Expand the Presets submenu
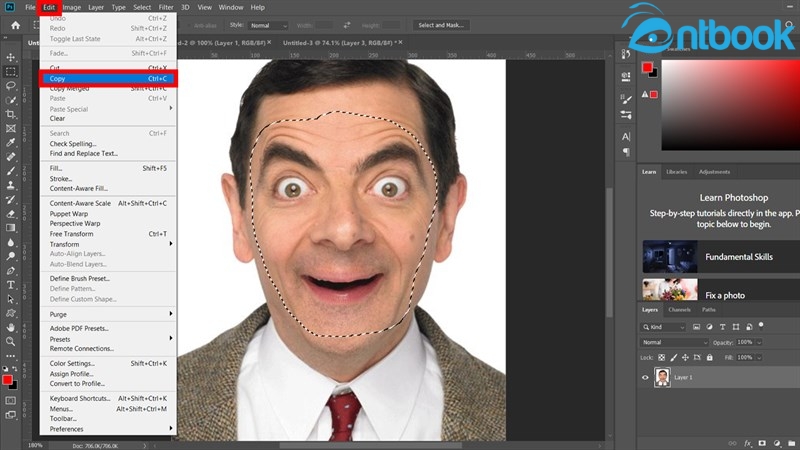This screenshot has width=800, height=450. click(108, 339)
